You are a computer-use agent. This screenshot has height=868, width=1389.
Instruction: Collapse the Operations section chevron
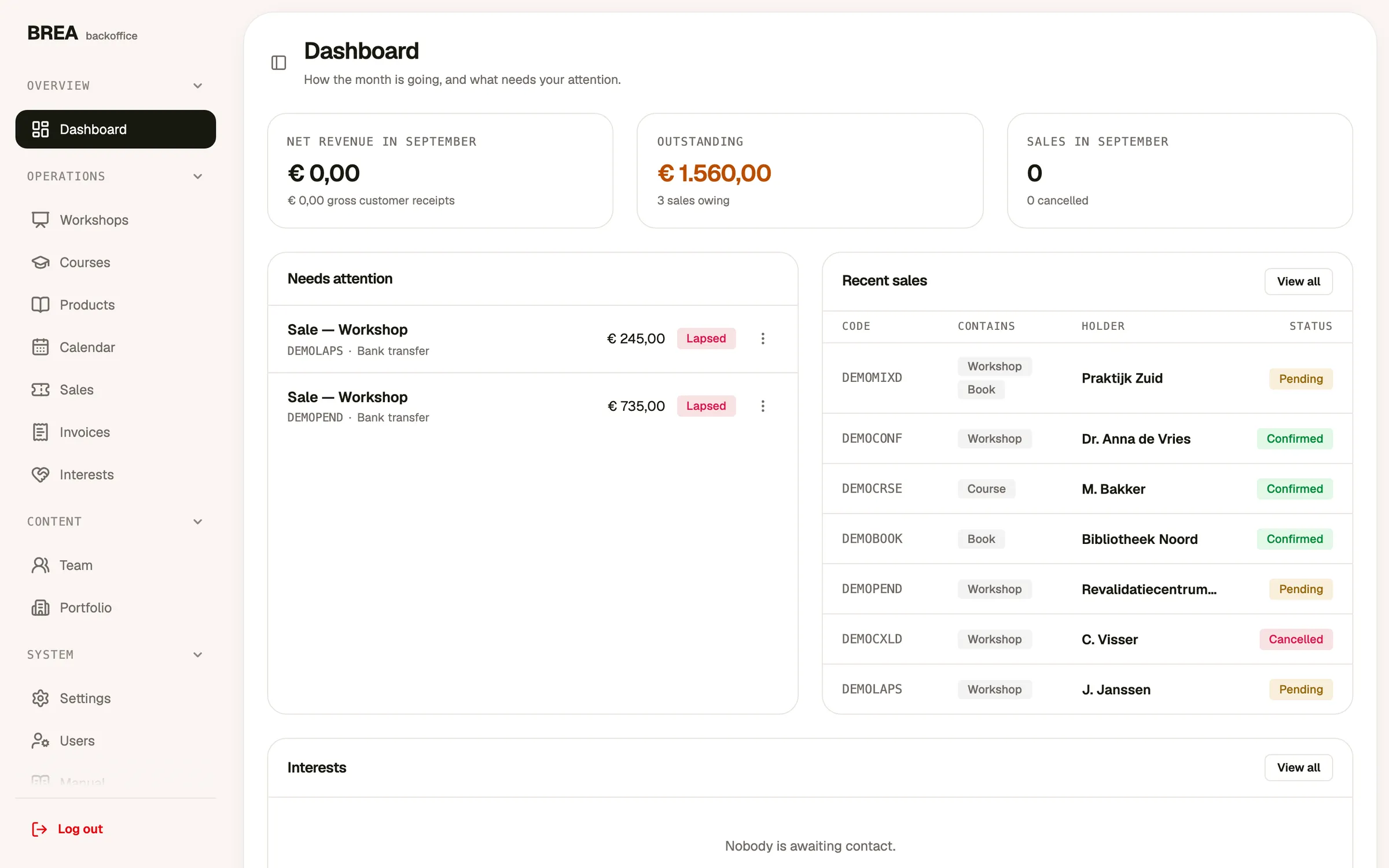[197, 176]
